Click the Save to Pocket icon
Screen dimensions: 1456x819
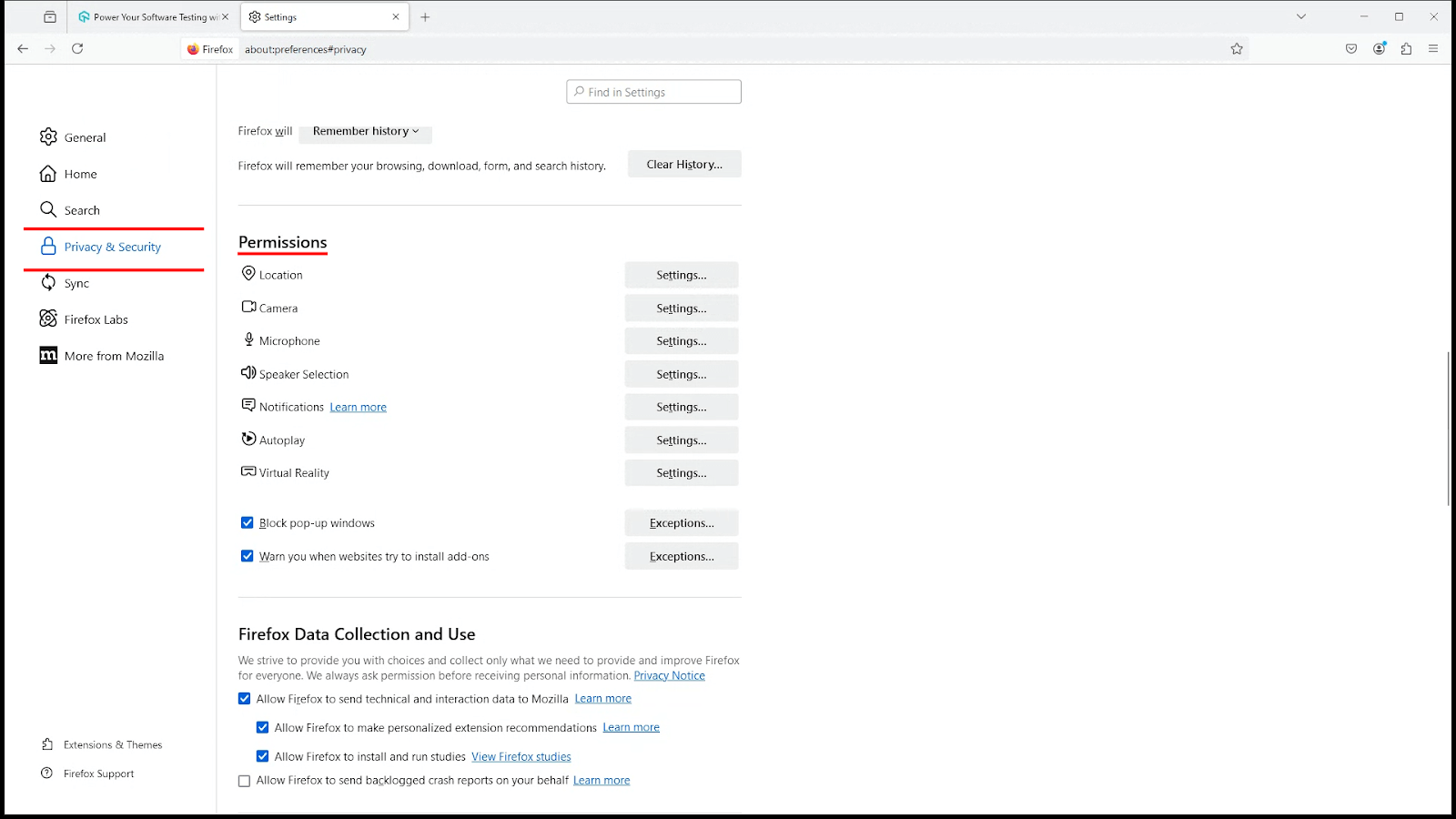coord(1351,49)
